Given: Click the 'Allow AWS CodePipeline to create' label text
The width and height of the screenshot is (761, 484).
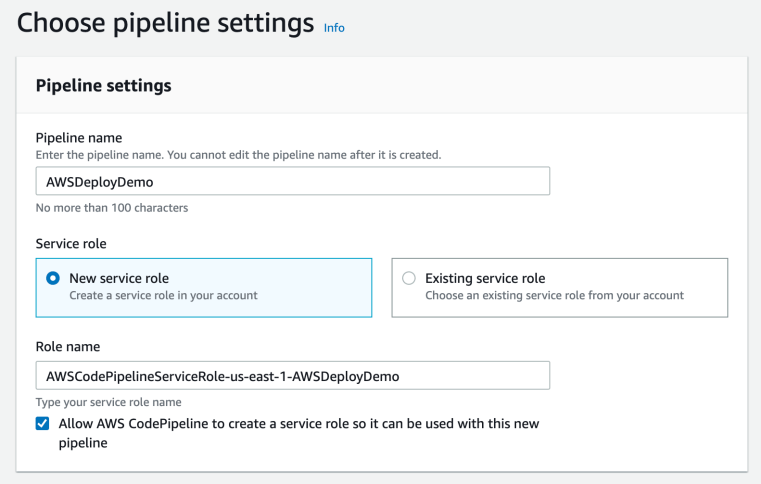Looking at the screenshot, I should tap(299, 433).
